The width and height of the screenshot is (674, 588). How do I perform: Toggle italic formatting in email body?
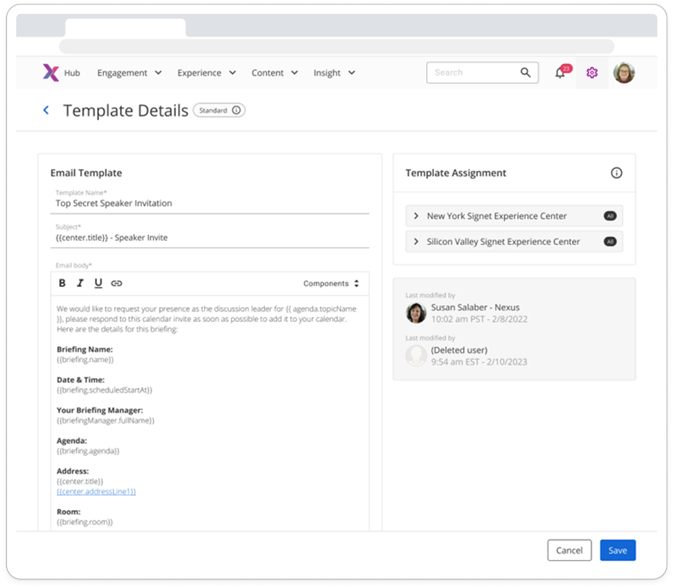pyautogui.click(x=80, y=284)
